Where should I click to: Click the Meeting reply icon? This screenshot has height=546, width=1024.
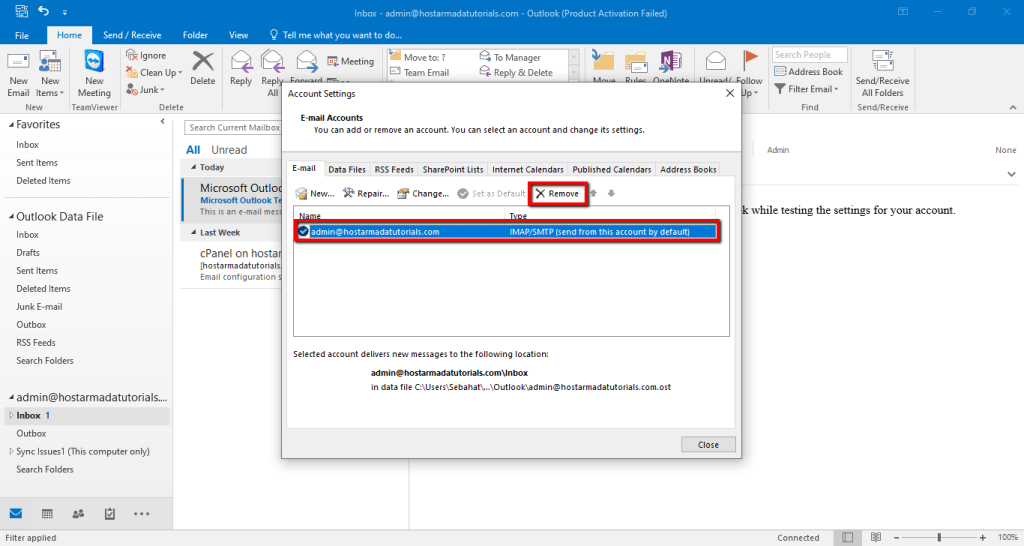tap(333, 61)
